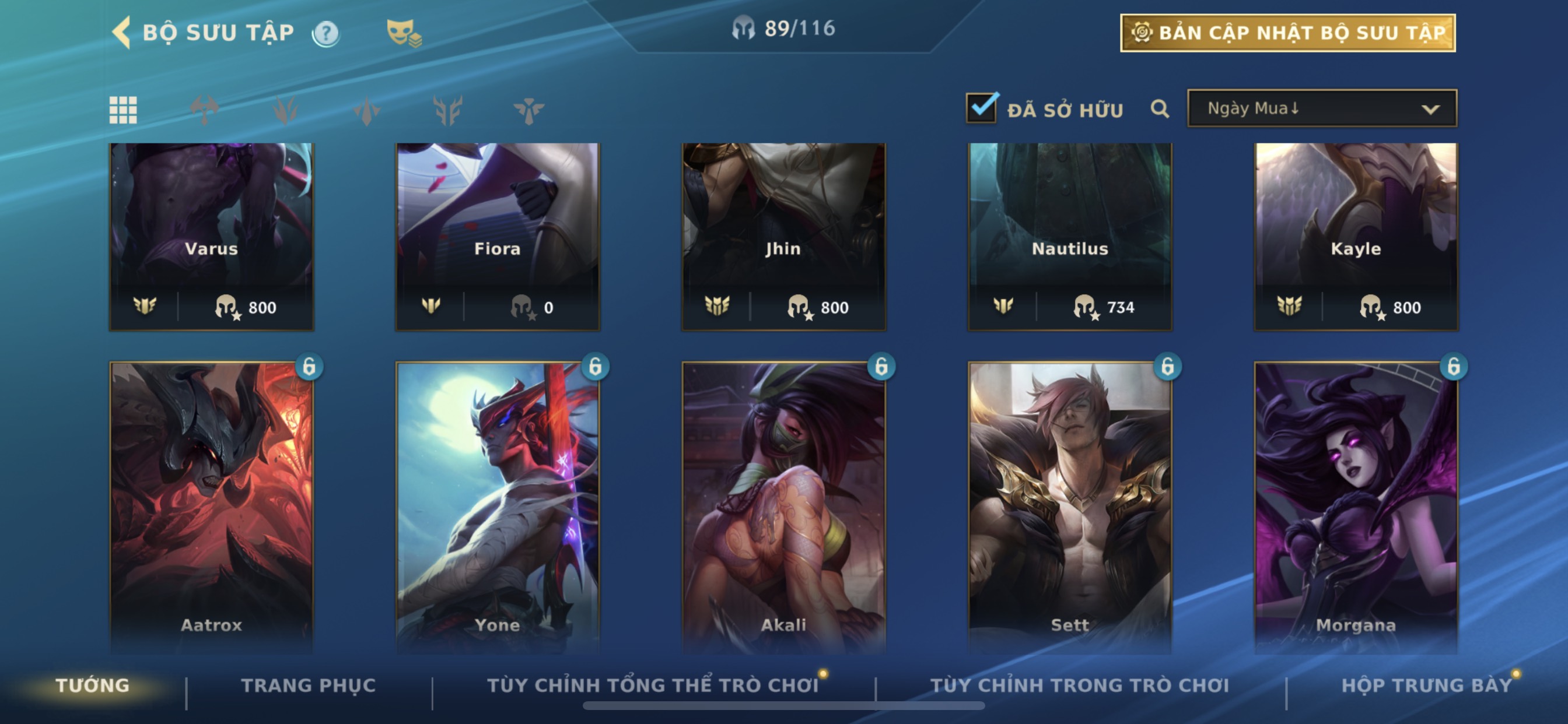Tap the unlock badge on Morgana card
This screenshot has height=724, width=1568.
tap(1454, 366)
